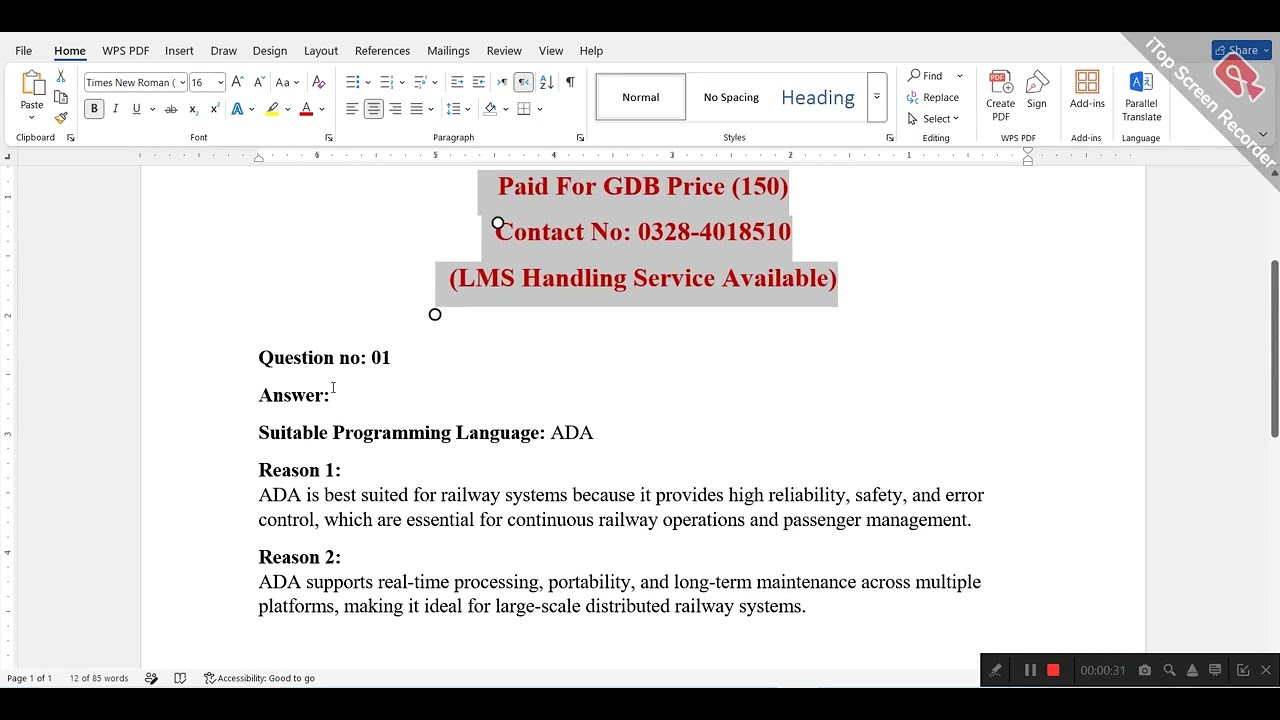Pause the screen recording
The height and width of the screenshot is (720, 1280).
tap(1030, 670)
